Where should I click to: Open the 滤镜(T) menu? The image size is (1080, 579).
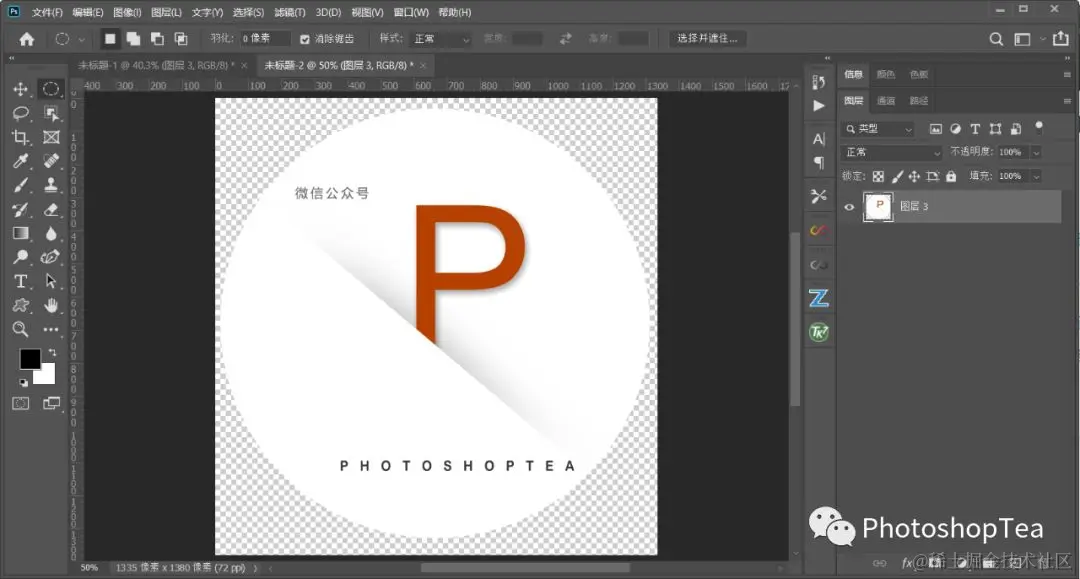(x=289, y=12)
